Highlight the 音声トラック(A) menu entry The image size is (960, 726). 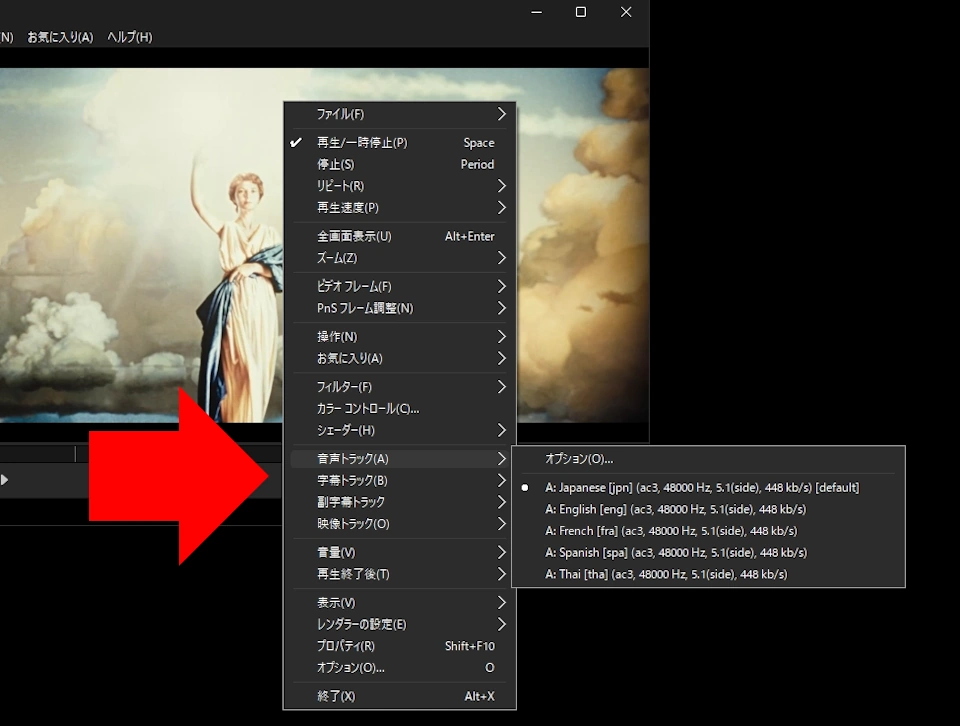pos(400,459)
